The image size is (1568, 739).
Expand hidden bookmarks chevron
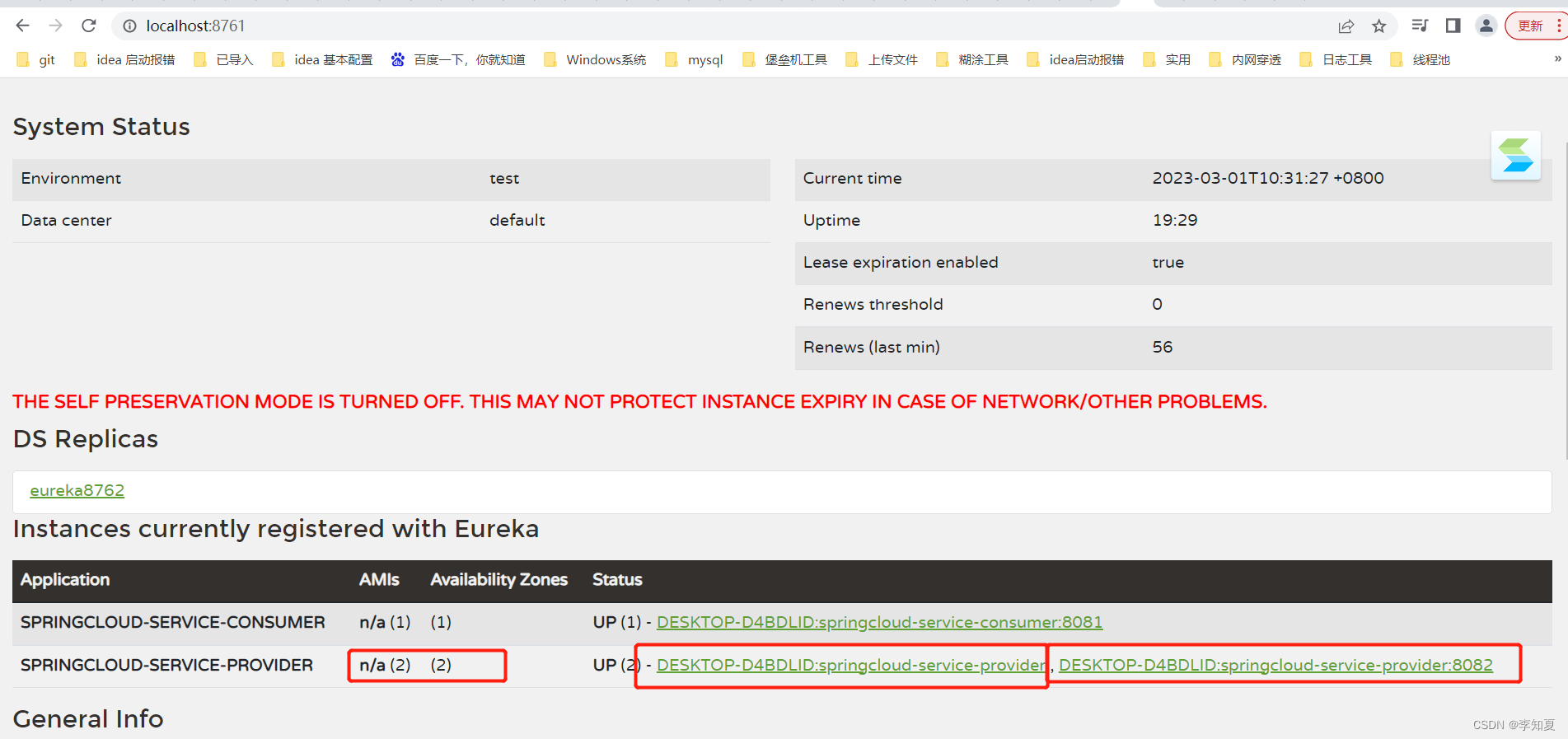click(x=1557, y=58)
